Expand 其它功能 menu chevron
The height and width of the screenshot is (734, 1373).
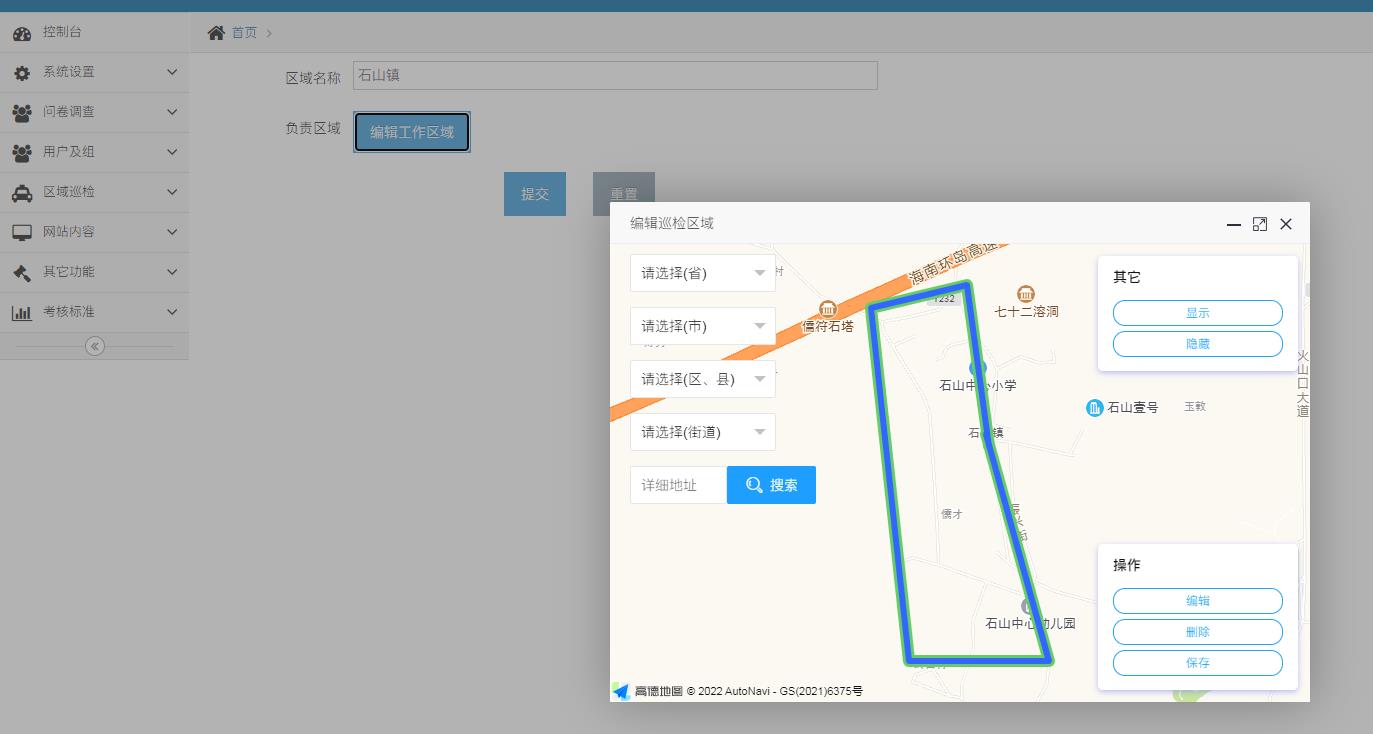click(x=172, y=272)
